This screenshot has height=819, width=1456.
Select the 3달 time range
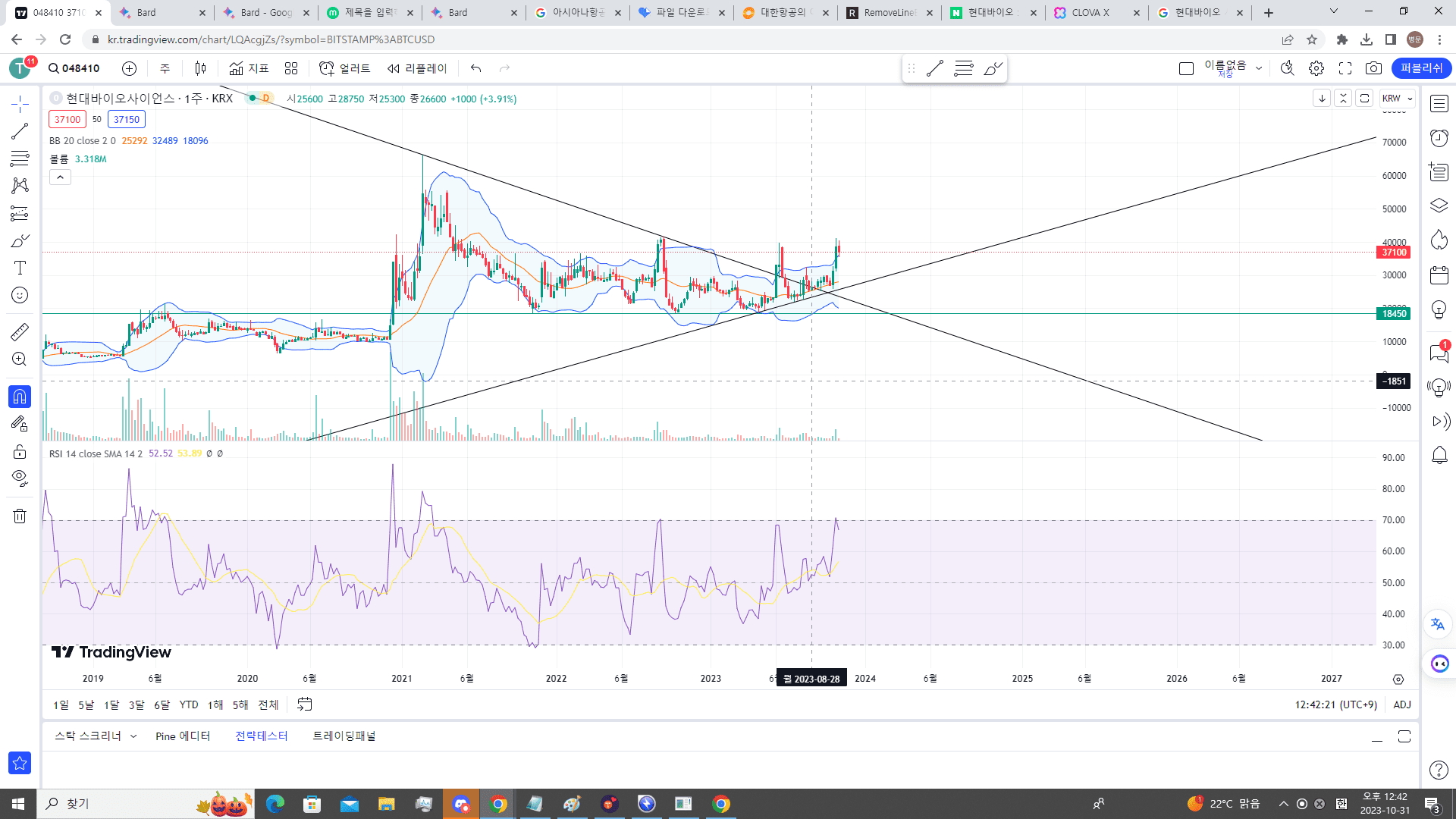coord(136,705)
